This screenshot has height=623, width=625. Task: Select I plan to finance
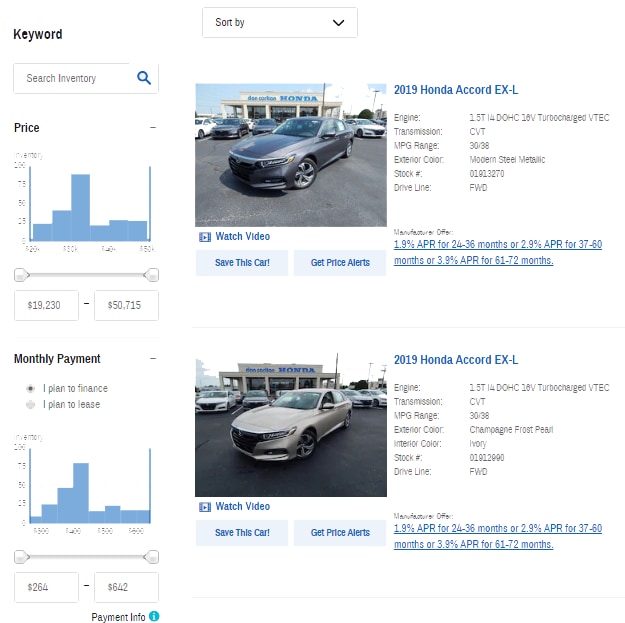[30, 388]
